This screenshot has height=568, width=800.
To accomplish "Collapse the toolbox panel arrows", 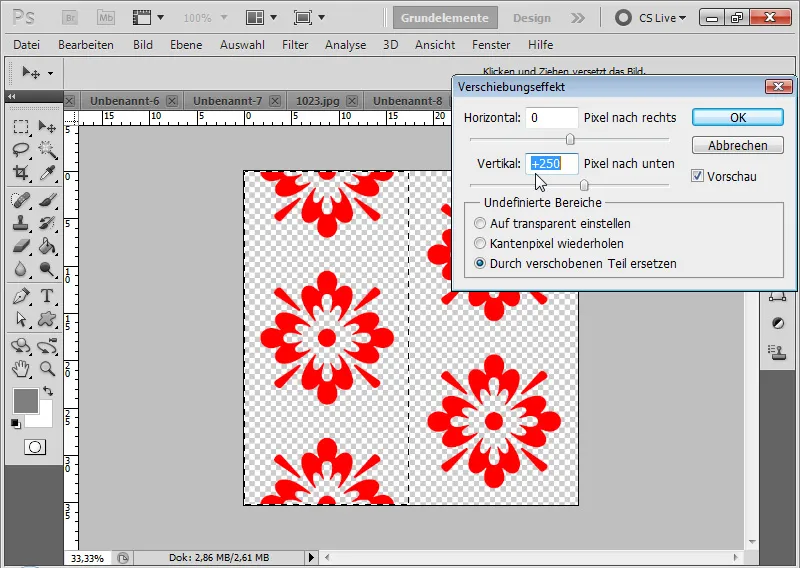I will (12, 96).
